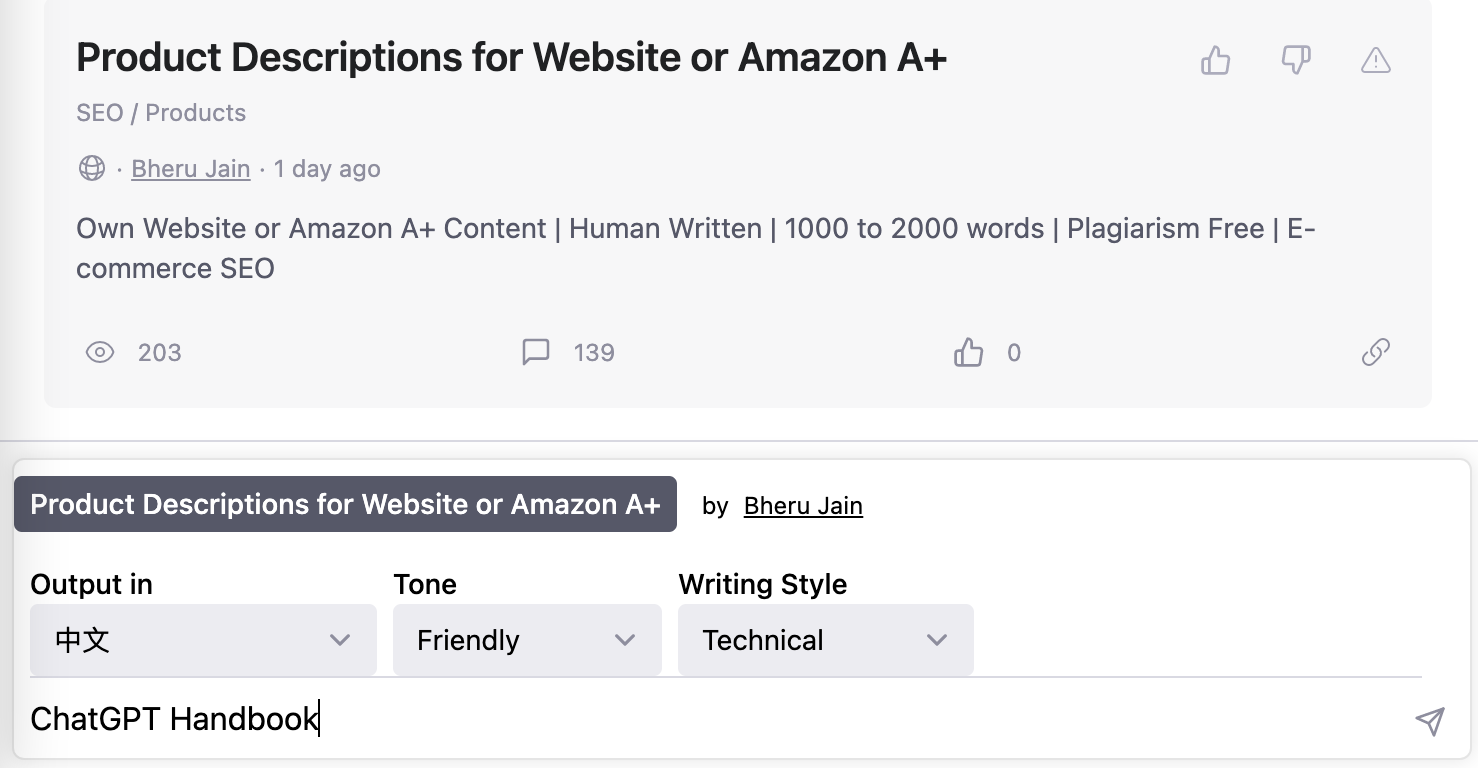Click Bheru Jain link next to 'by'

(x=803, y=506)
